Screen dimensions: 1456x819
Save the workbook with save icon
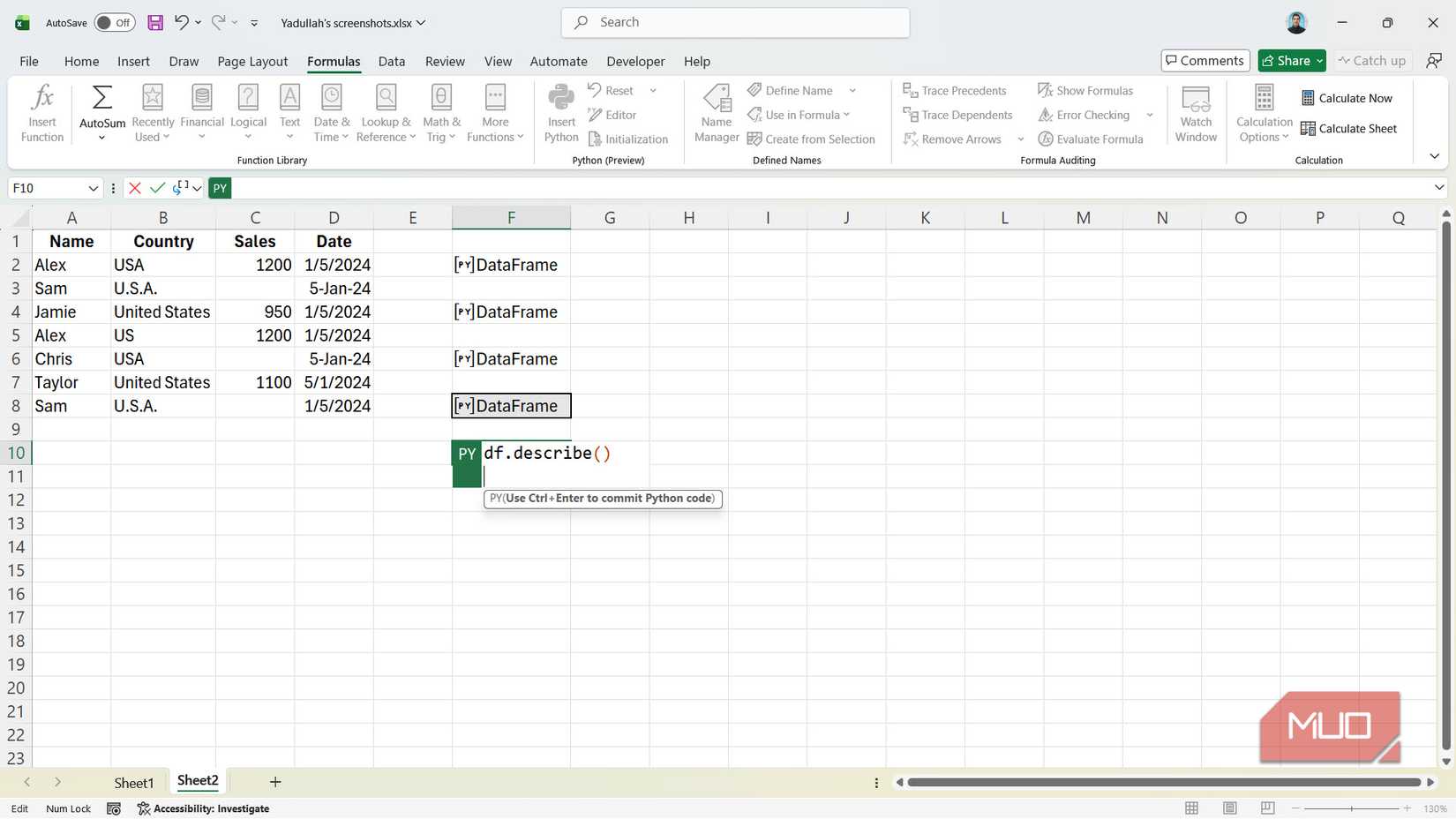pos(155,22)
